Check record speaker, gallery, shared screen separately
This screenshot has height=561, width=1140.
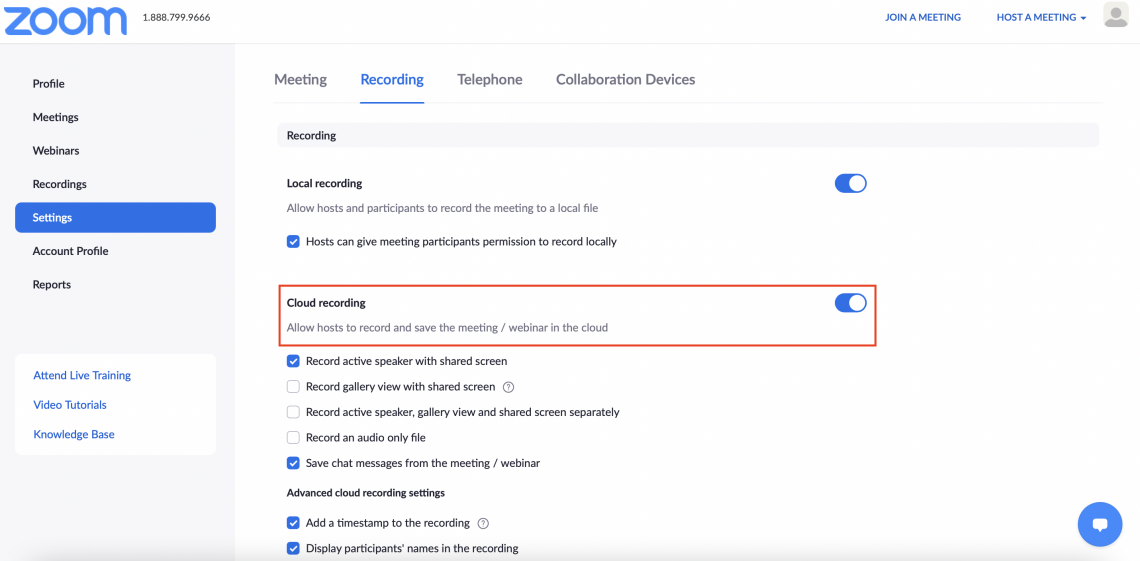(x=293, y=412)
